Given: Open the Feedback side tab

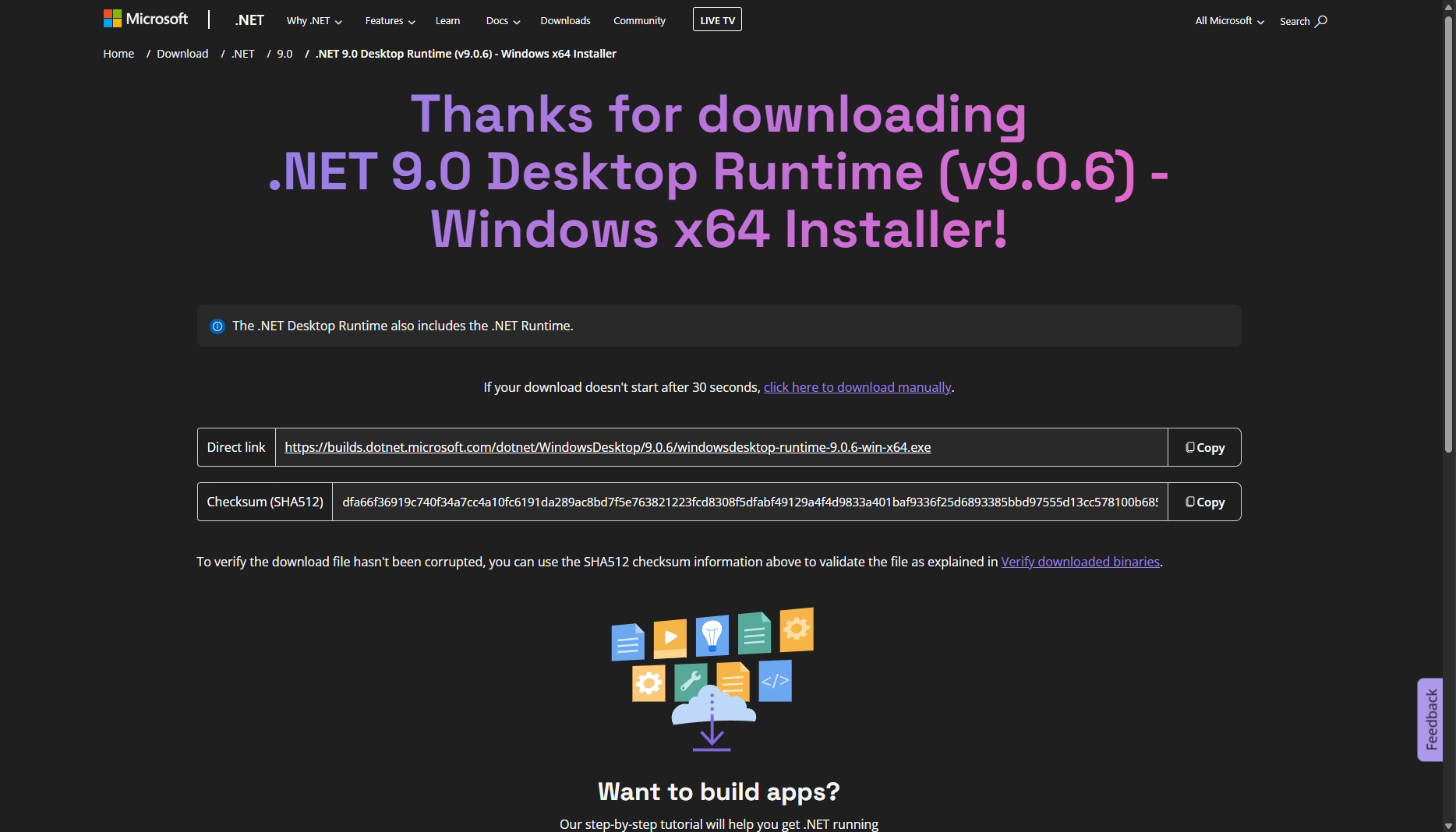Looking at the screenshot, I should coord(1430,720).
